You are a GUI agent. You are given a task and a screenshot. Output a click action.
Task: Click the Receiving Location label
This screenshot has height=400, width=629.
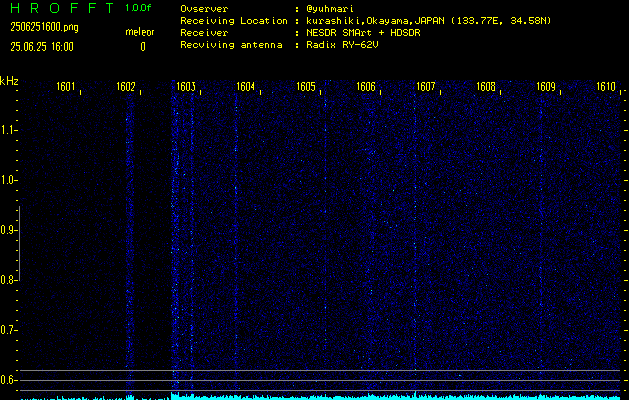pyautogui.click(x=234, y=21)
